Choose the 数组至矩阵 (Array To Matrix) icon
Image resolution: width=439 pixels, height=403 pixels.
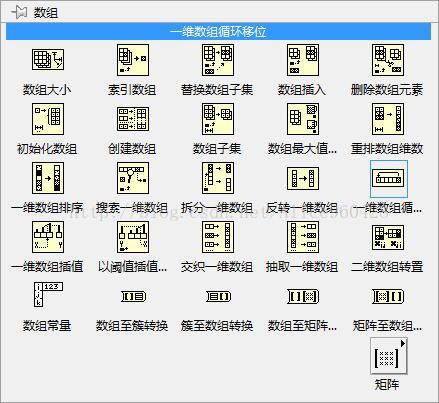coord(303,296)
